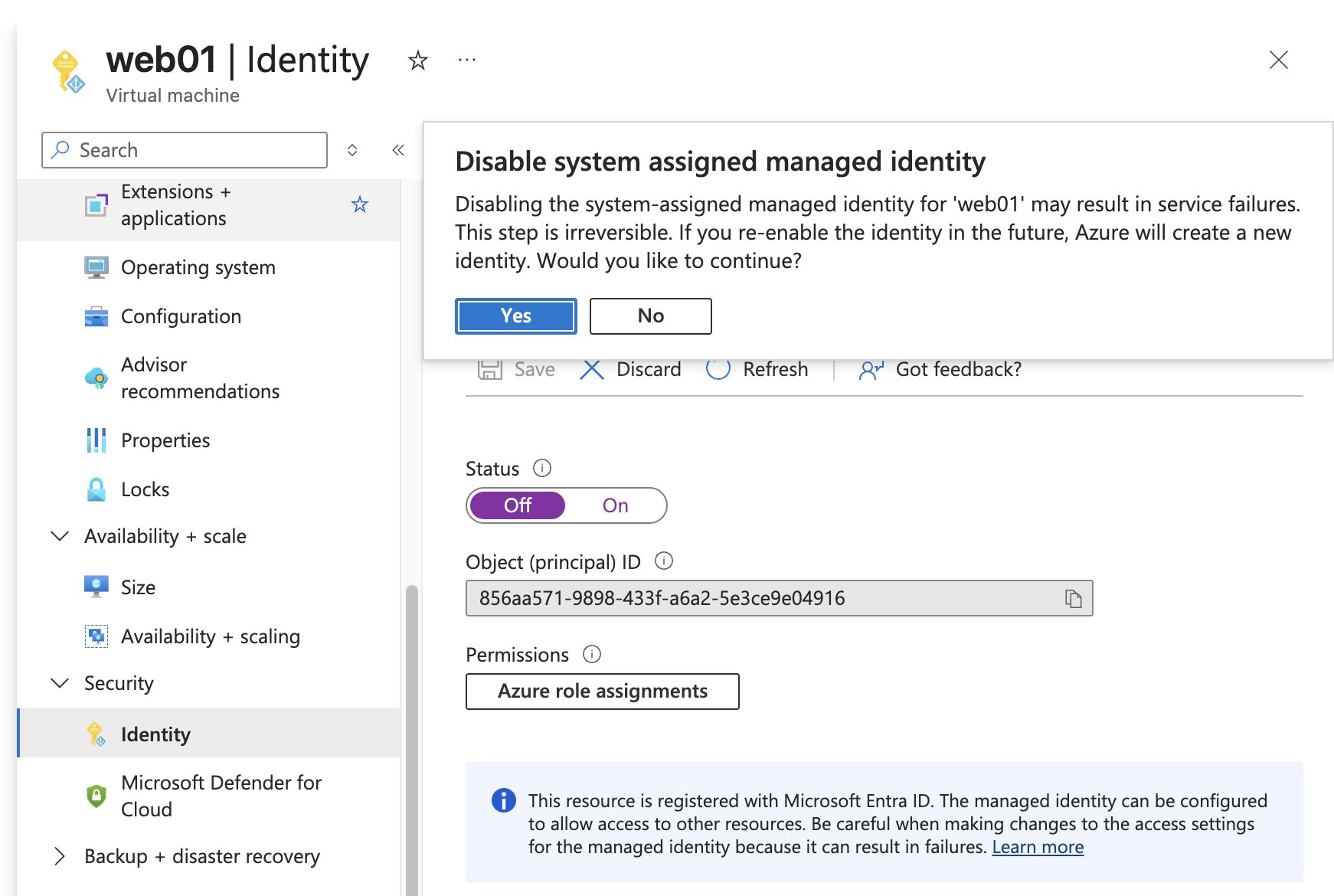
Task: Click the 'Virtual machine' subtitle text
Action: 173,95
